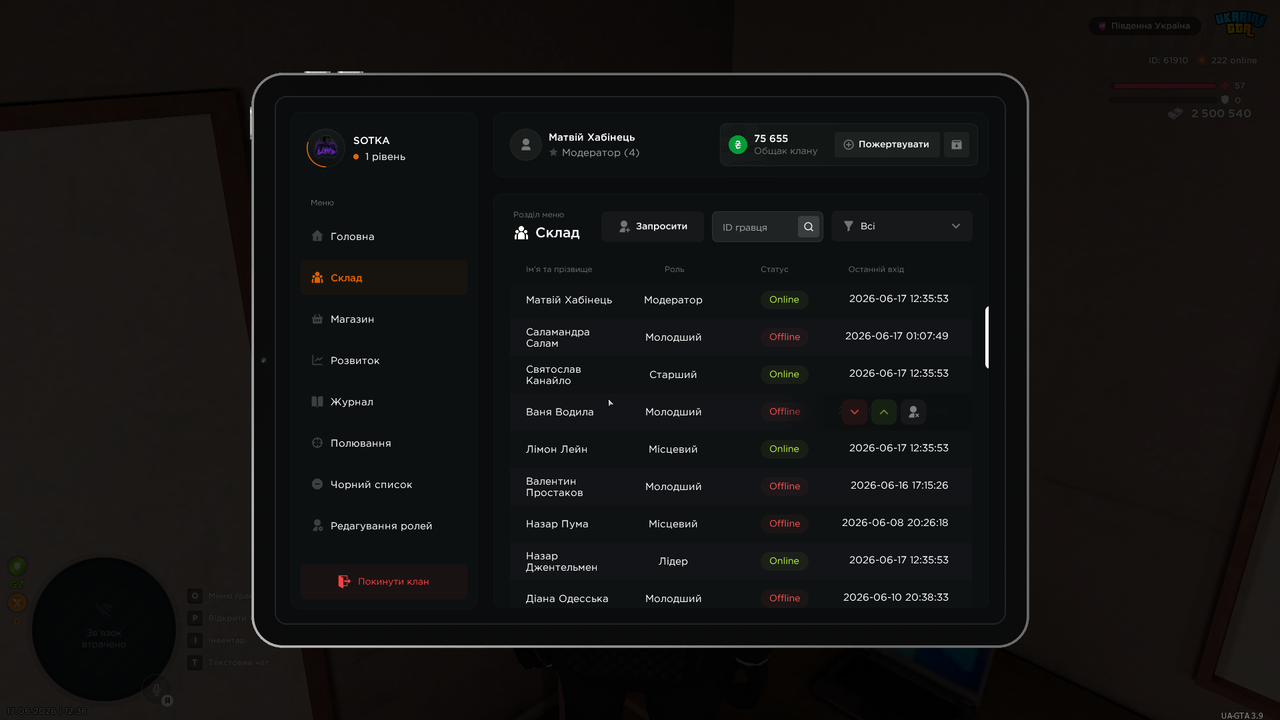The image size is (1280, 720).
Task: Click the ID гравця search field
Action: coord(767,227)
